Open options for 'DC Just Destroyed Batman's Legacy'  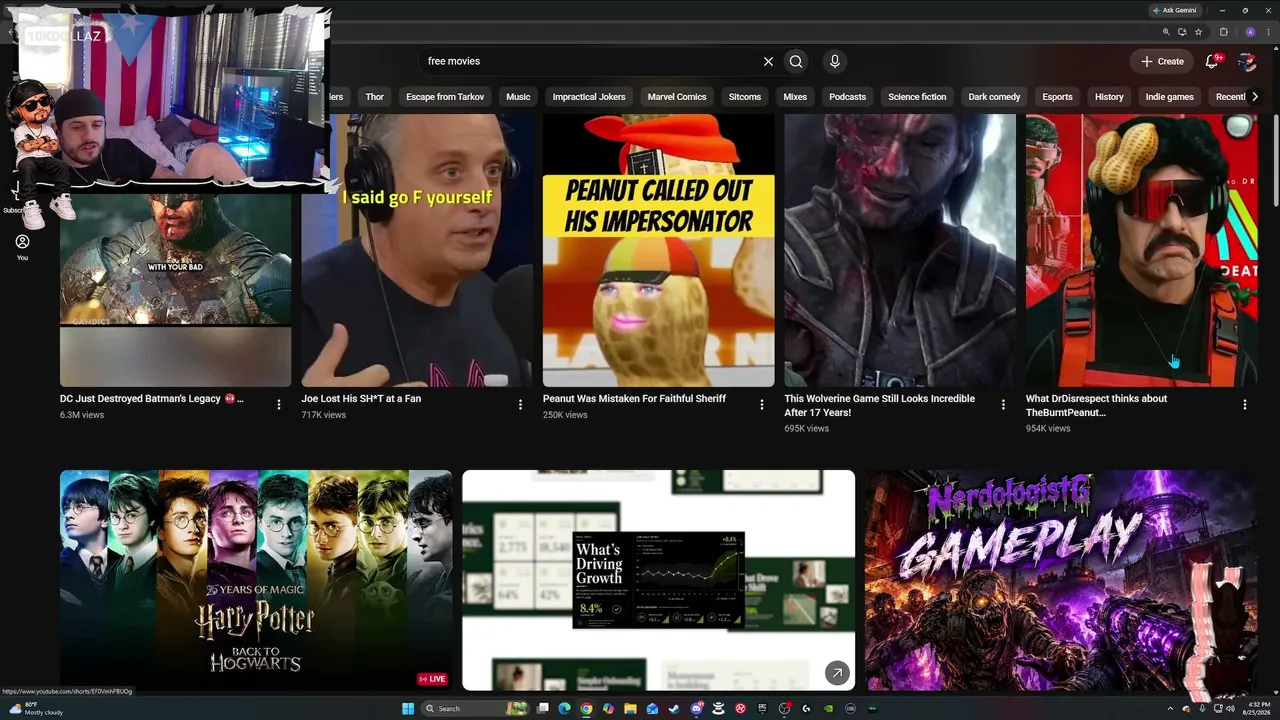279,405
